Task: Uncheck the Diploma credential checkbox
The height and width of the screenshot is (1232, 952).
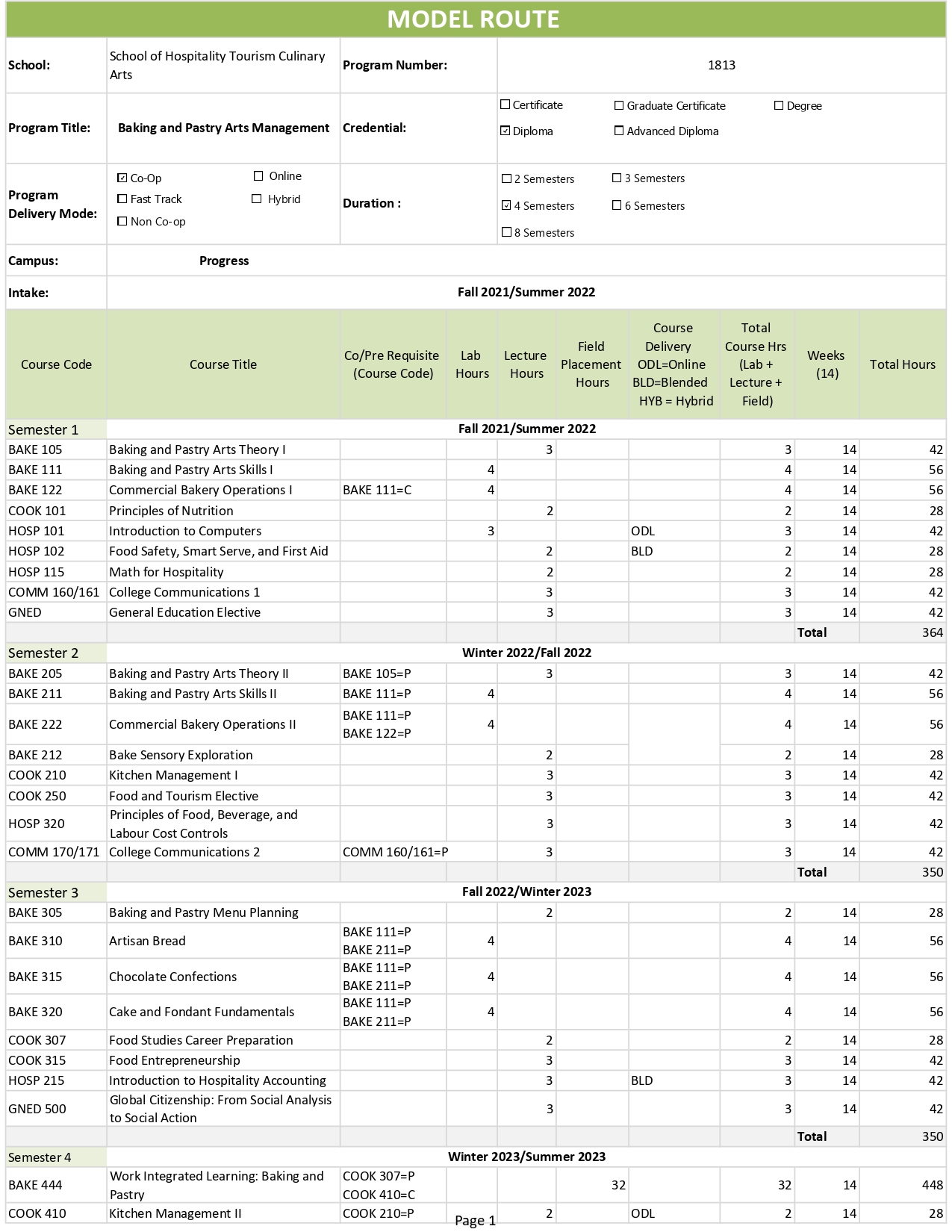Action: click(505, 131)
